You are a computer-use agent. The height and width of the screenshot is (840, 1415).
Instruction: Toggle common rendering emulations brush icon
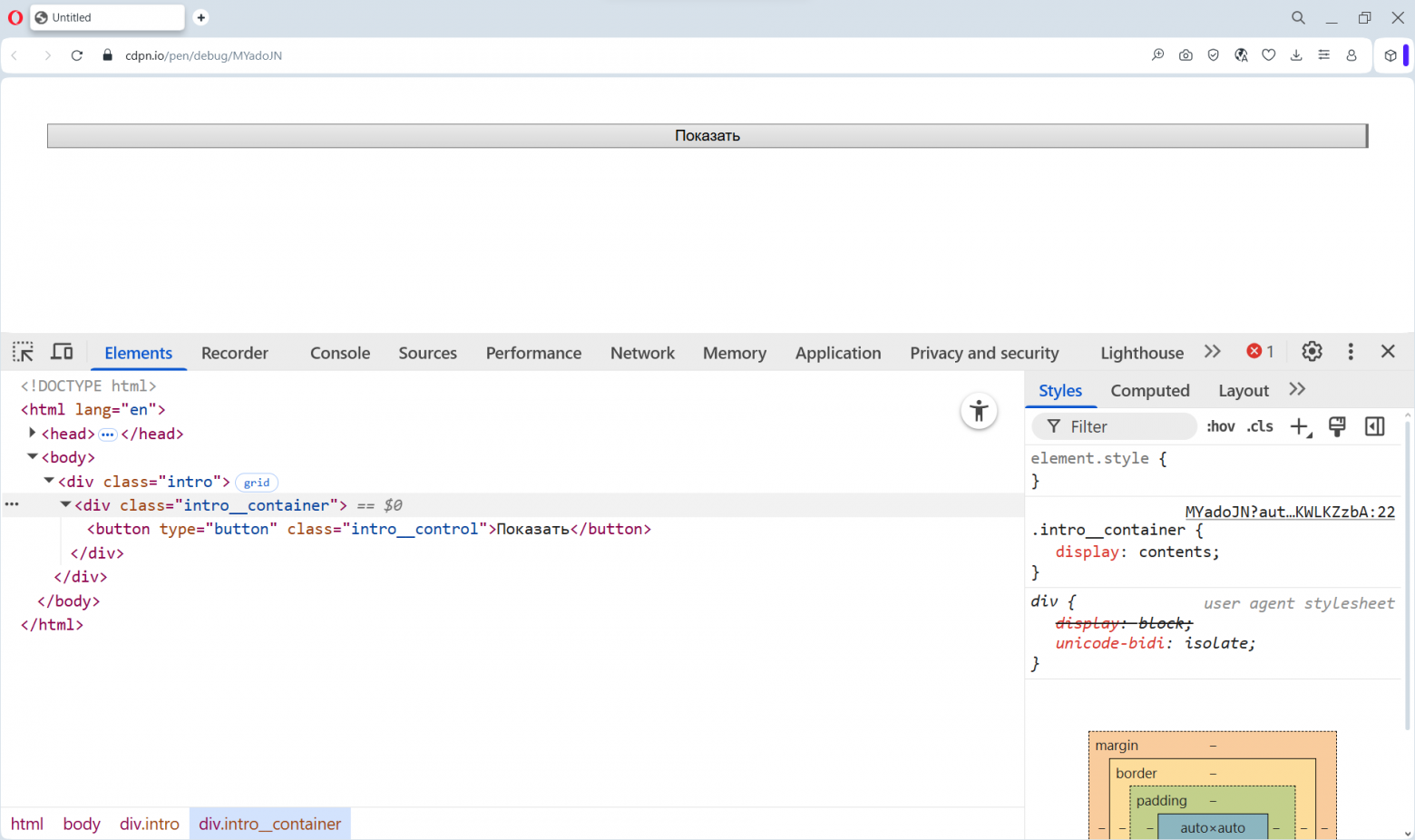1337,426
